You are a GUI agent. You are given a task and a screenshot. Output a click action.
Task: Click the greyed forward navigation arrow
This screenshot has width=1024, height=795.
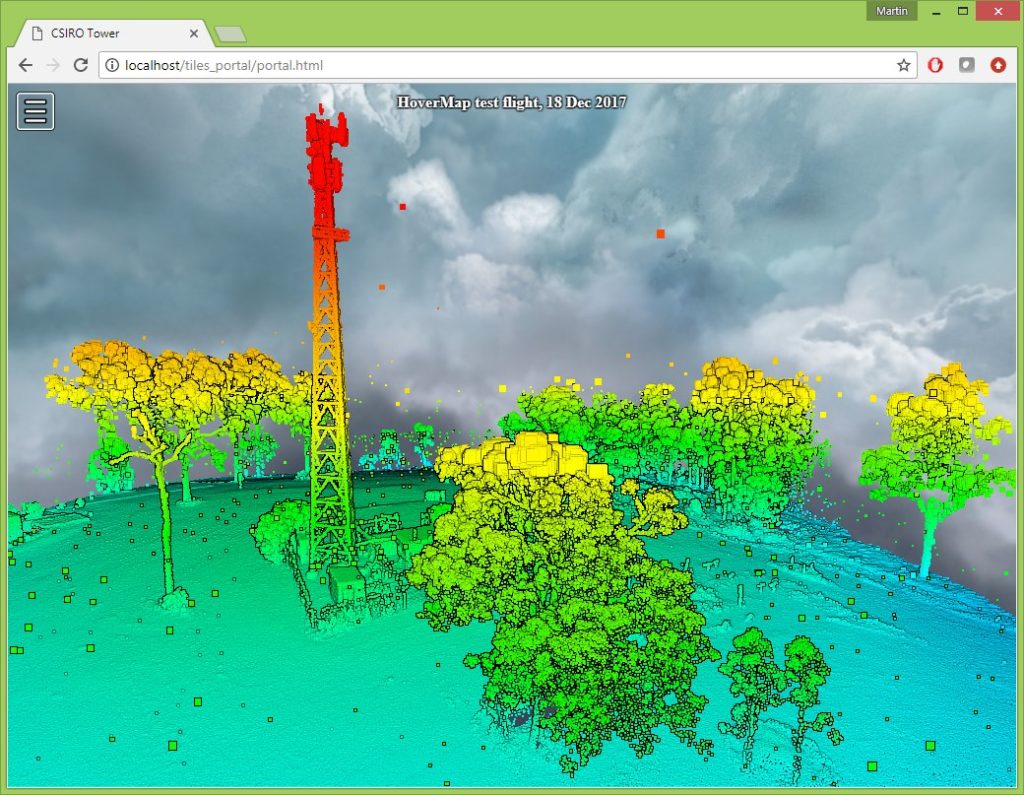tap(52, 65)
